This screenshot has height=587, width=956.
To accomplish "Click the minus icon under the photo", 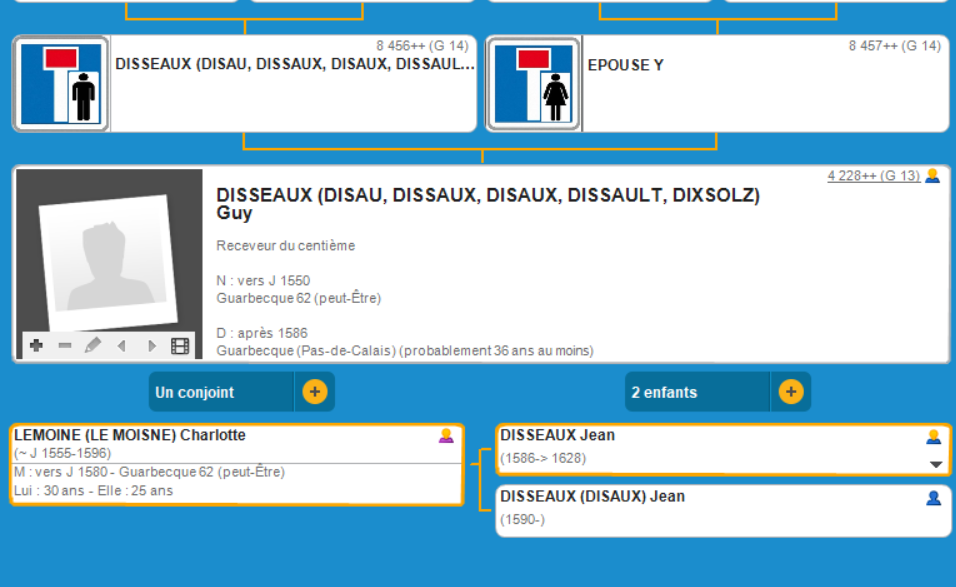I will pyautogui.click(x=65, y=346).
